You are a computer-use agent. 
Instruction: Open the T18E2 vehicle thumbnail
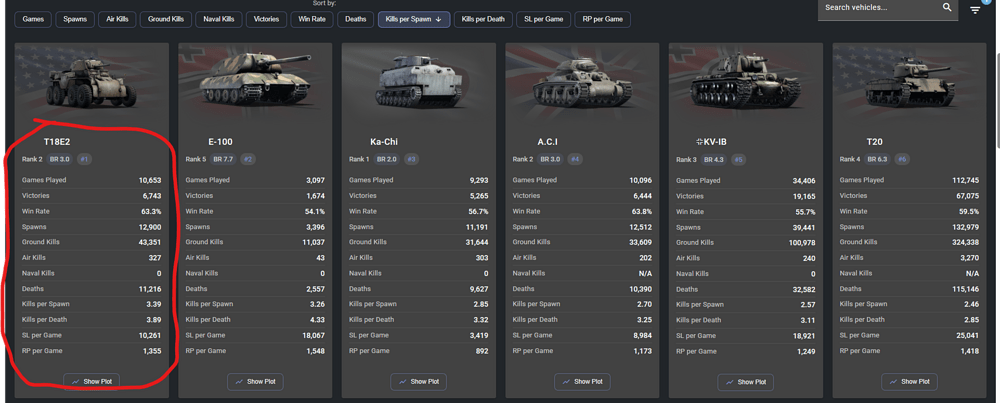coord(91,85)
